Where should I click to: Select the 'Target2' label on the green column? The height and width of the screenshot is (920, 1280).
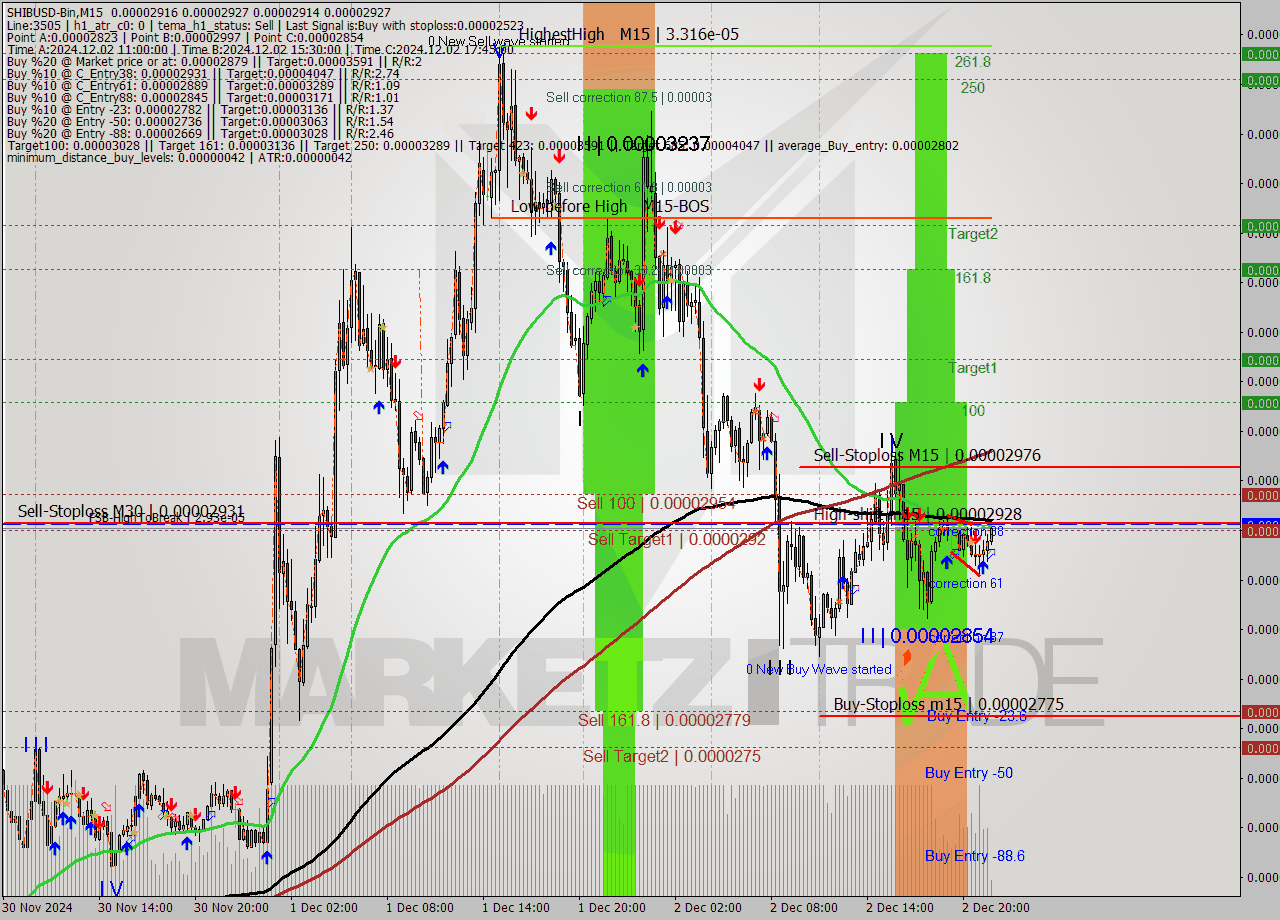point(973,234)
